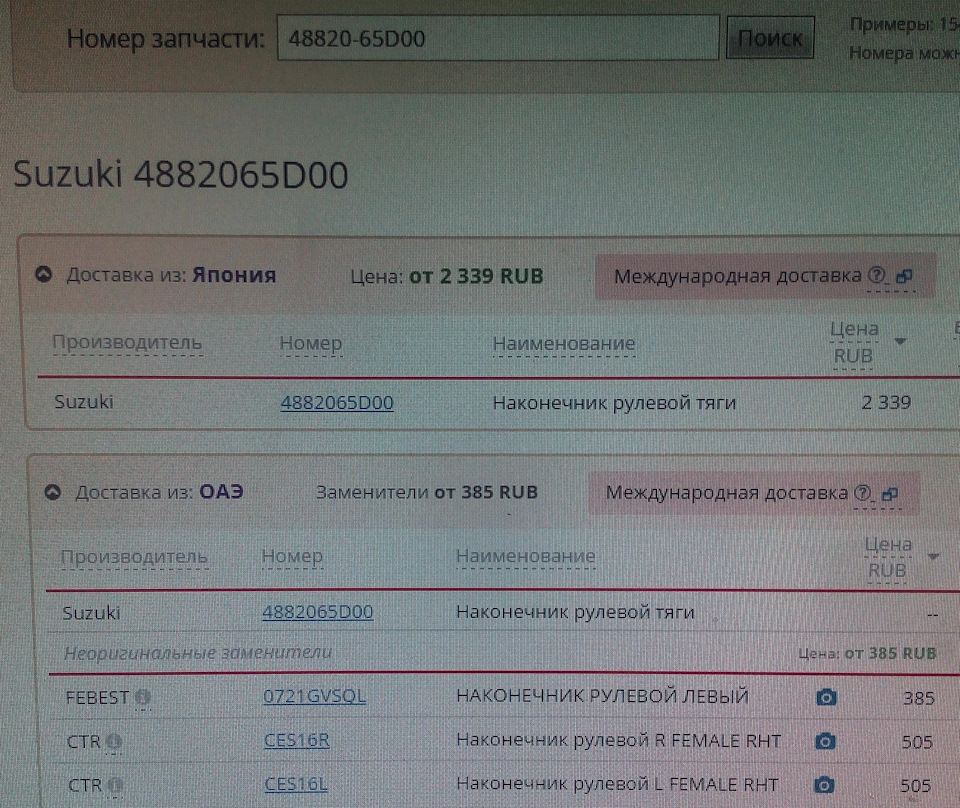The width and height of the screenshot is (960, 808).
Task: Collapse the Япония delivery section
Action: point(43,274)
